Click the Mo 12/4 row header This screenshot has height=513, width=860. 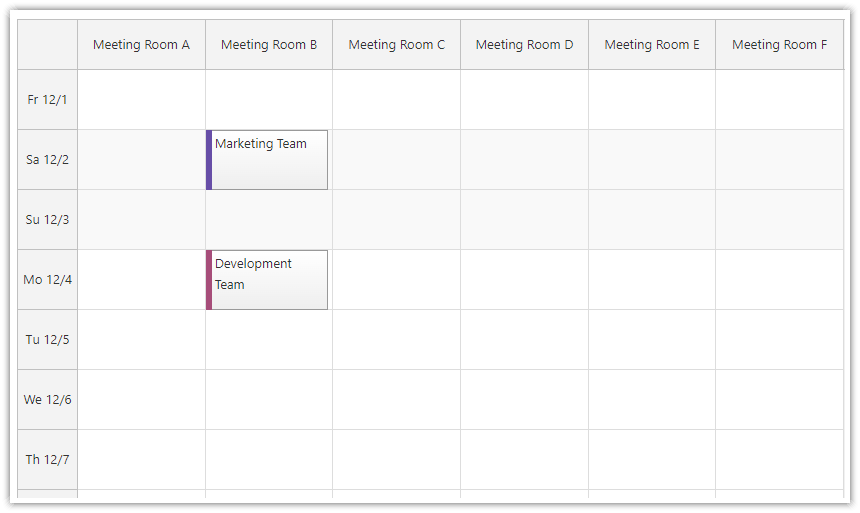(x=48, y=280)
